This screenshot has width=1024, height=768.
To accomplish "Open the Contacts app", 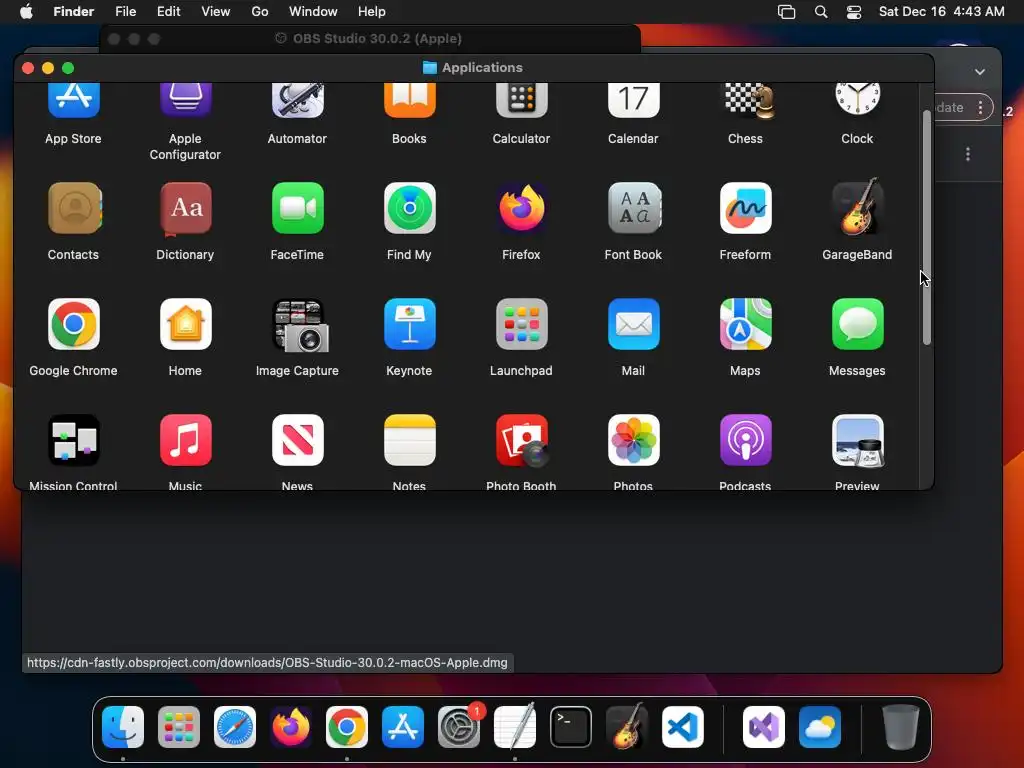I will tap(73, 208).
